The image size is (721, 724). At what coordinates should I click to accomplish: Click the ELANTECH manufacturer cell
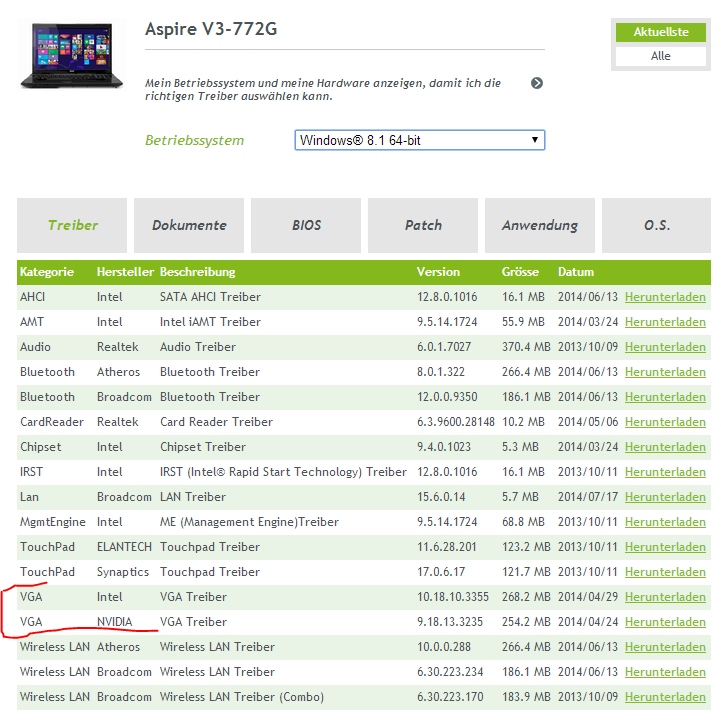124,547
